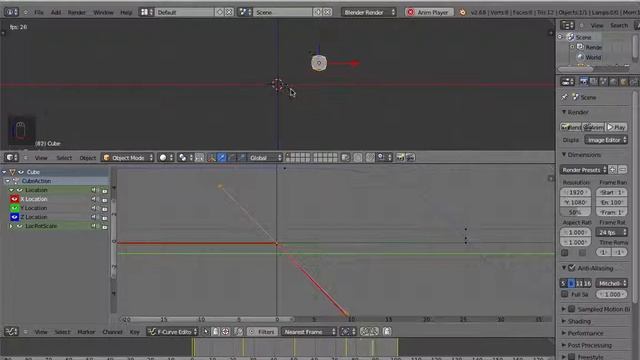640x360 pixels.
Task: Open the Help menu
Action: click(126, 12)
